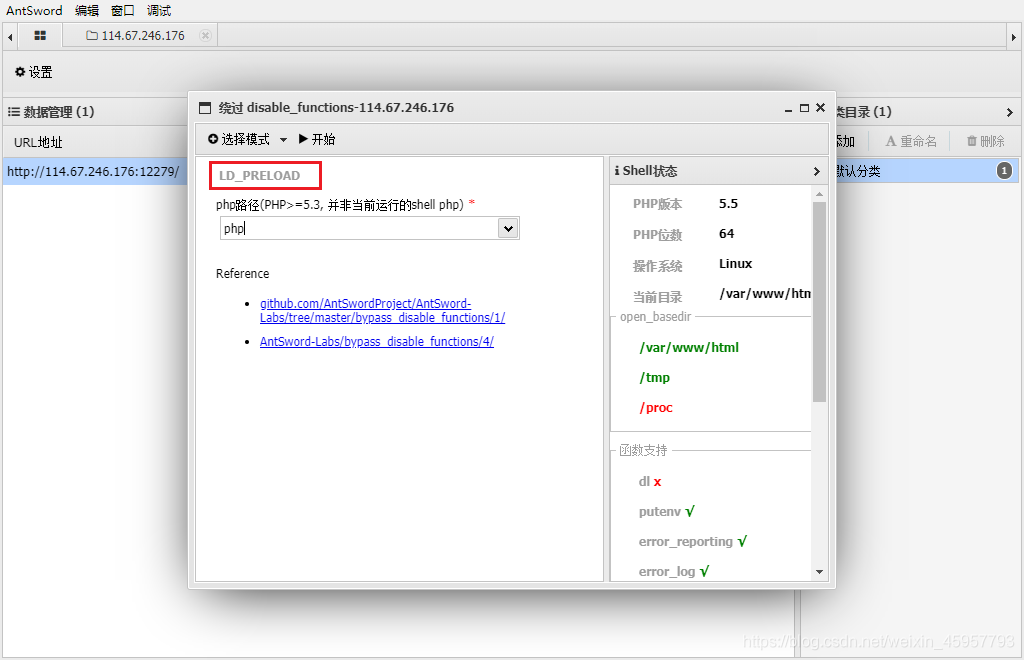Click the putenv function support entry
This screenshot has height=660, width=1024.
666,512
